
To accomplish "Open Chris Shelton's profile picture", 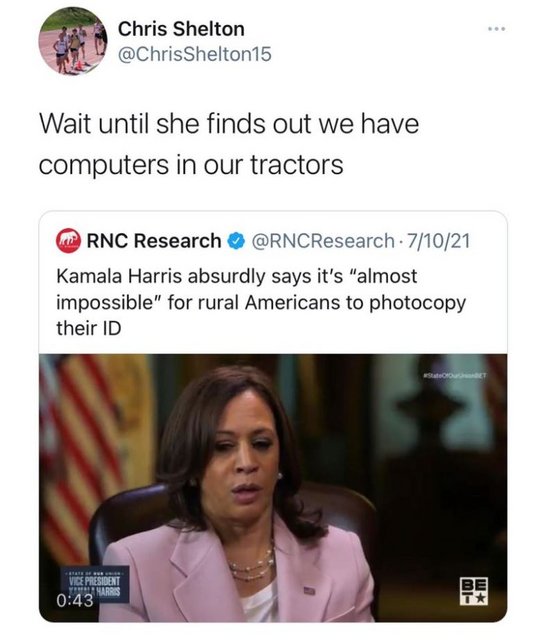I will click(x=73, y=41).
